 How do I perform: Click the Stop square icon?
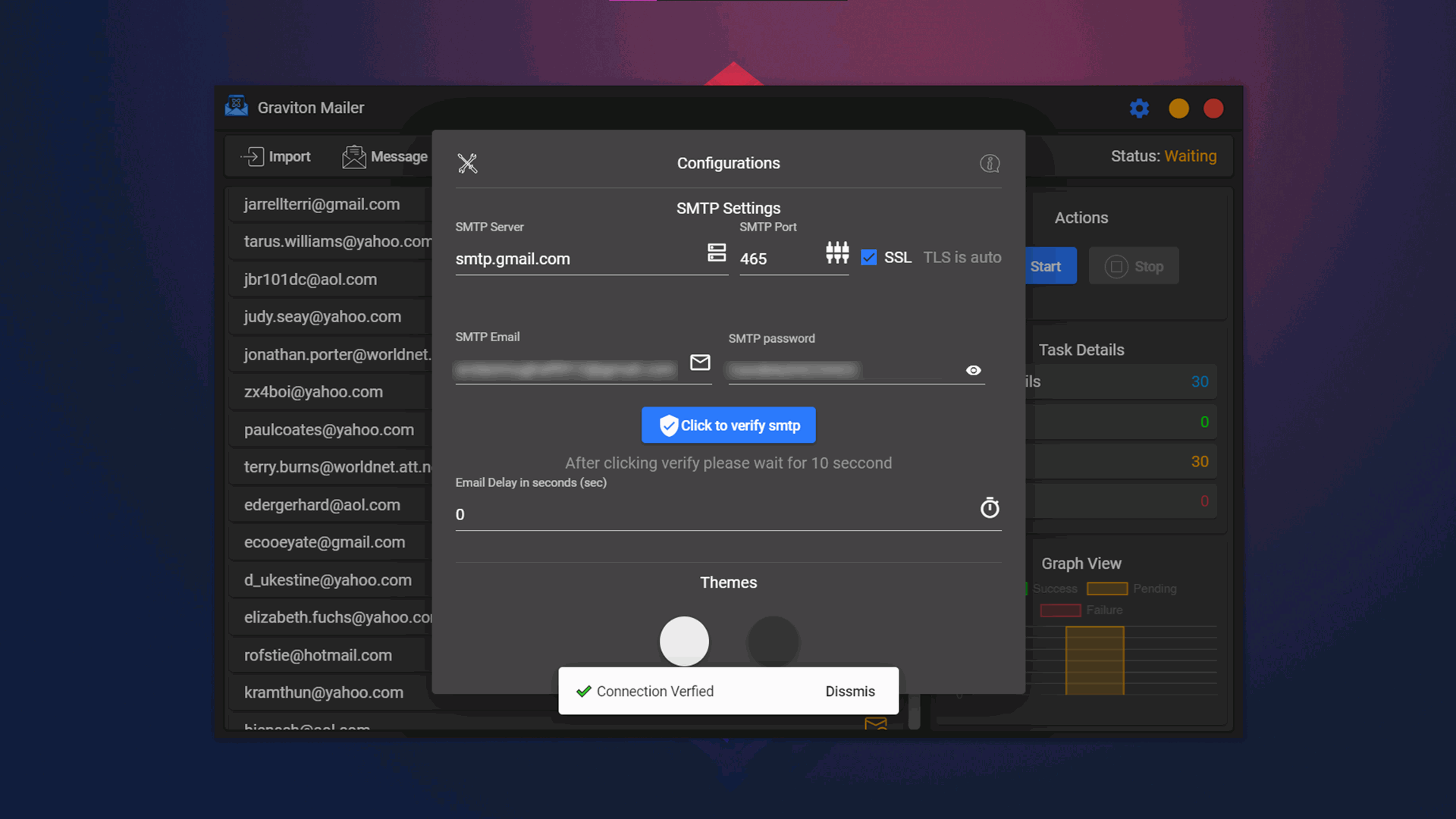click(x=1116, y=266)
